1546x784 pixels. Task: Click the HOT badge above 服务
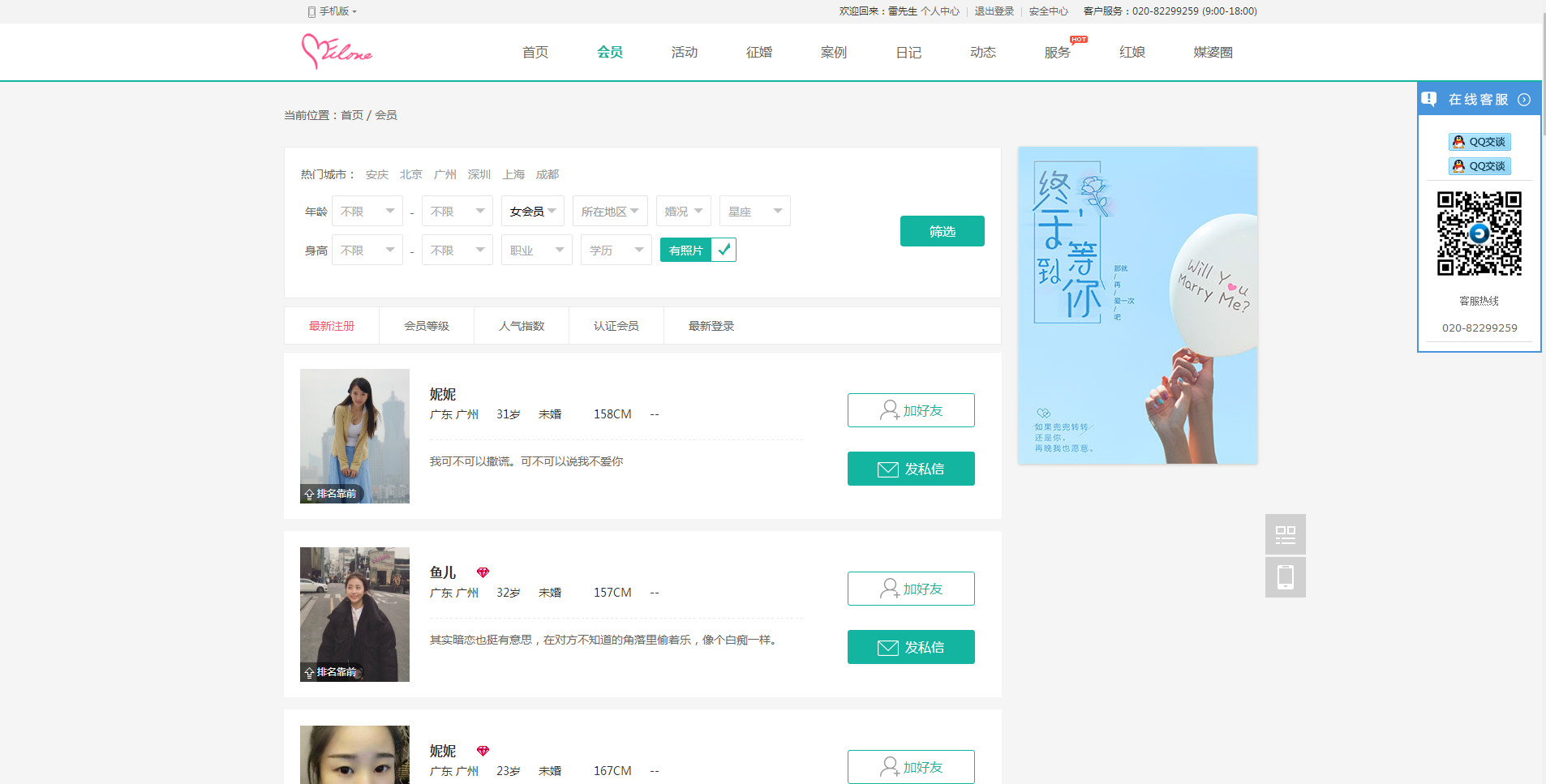1079,39
